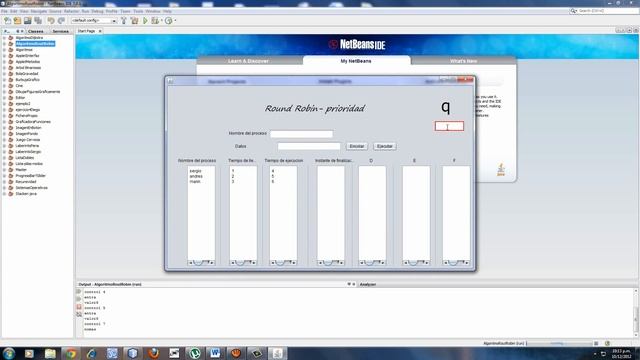Click the re-run icon in Output panel
This screenshot has width=640, height=360.
pos(79,291)
